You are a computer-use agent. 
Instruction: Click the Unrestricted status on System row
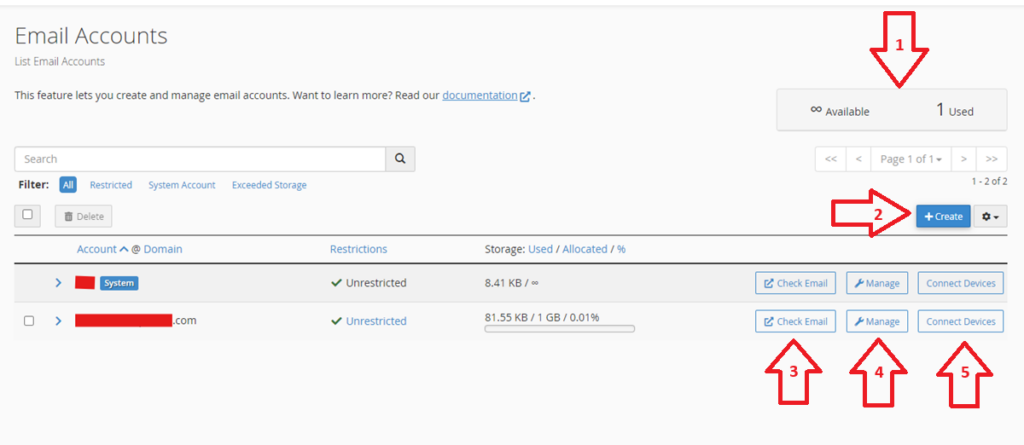(369, 283)
